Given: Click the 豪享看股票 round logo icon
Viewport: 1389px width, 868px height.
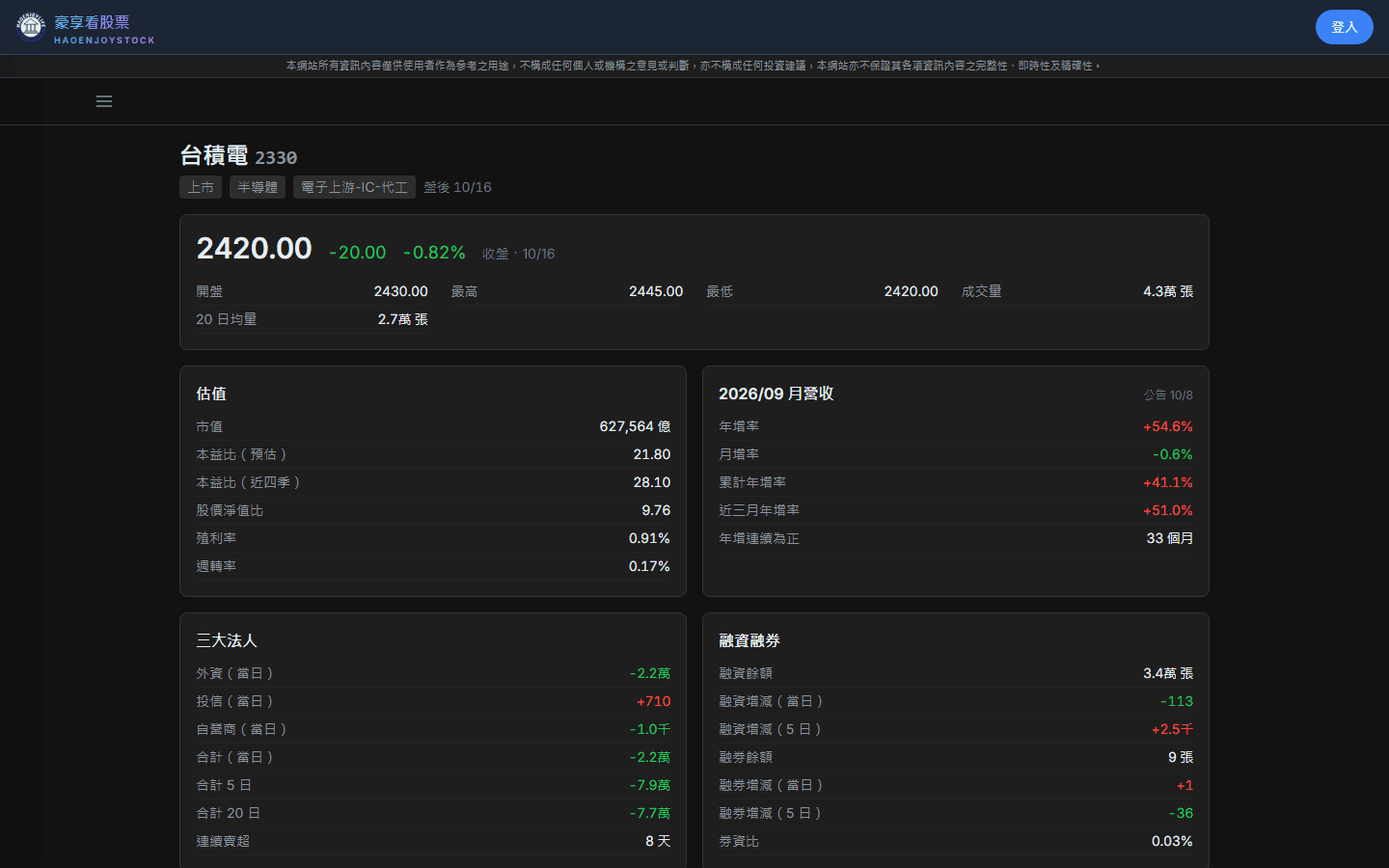Looking at the screenshot, I should pyautogui.click(x=31, y=27).
